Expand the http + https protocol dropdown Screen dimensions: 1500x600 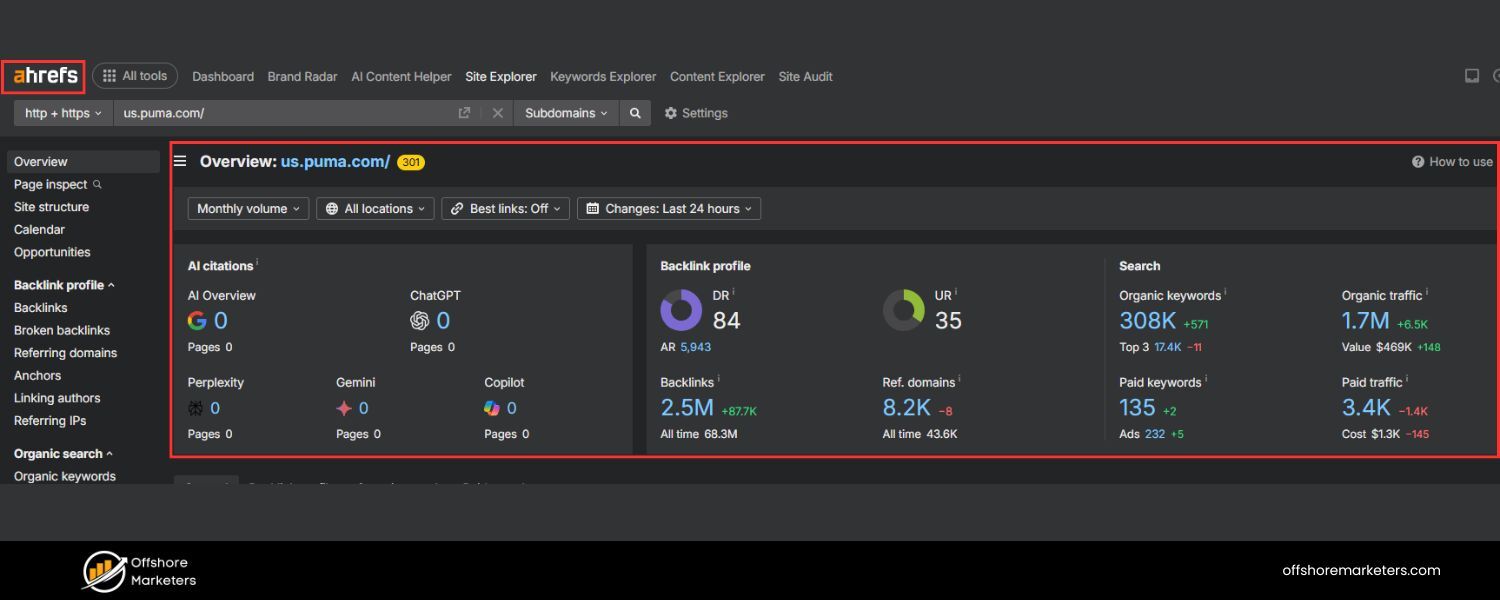coord(63,113)
